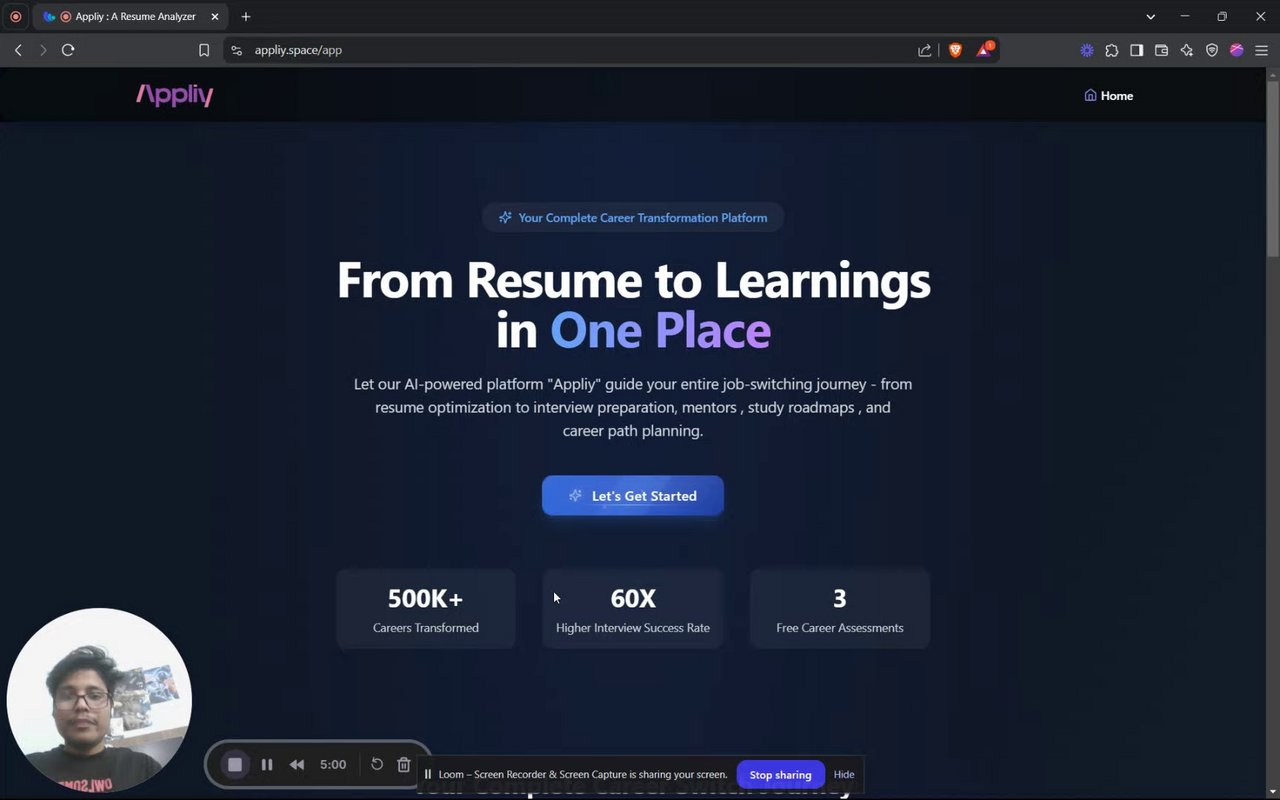The image size is (1280, 800).
Task: Open the Extensions puzzle icon
Action: (x=1112, y=50)
